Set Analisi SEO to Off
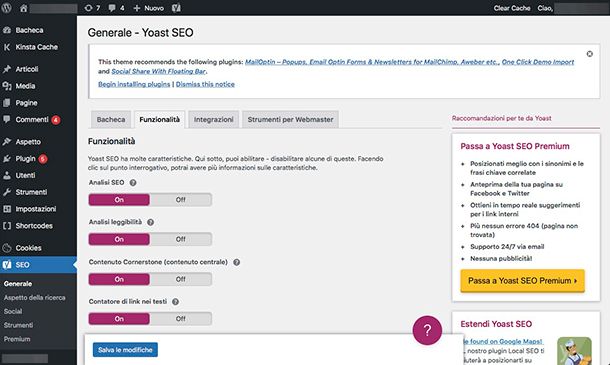610x365 pixels. (181, 200)
